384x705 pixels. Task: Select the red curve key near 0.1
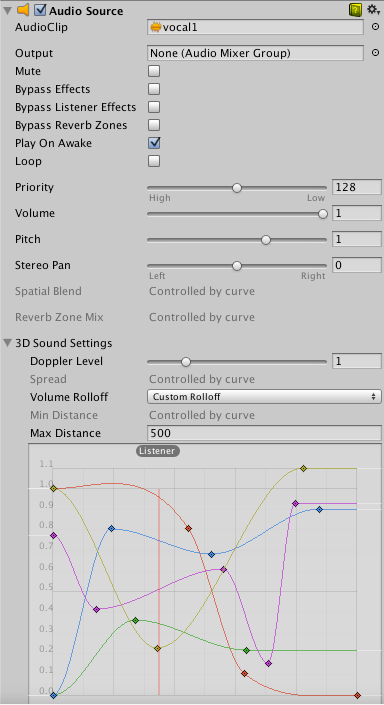(x=244, y=674)
